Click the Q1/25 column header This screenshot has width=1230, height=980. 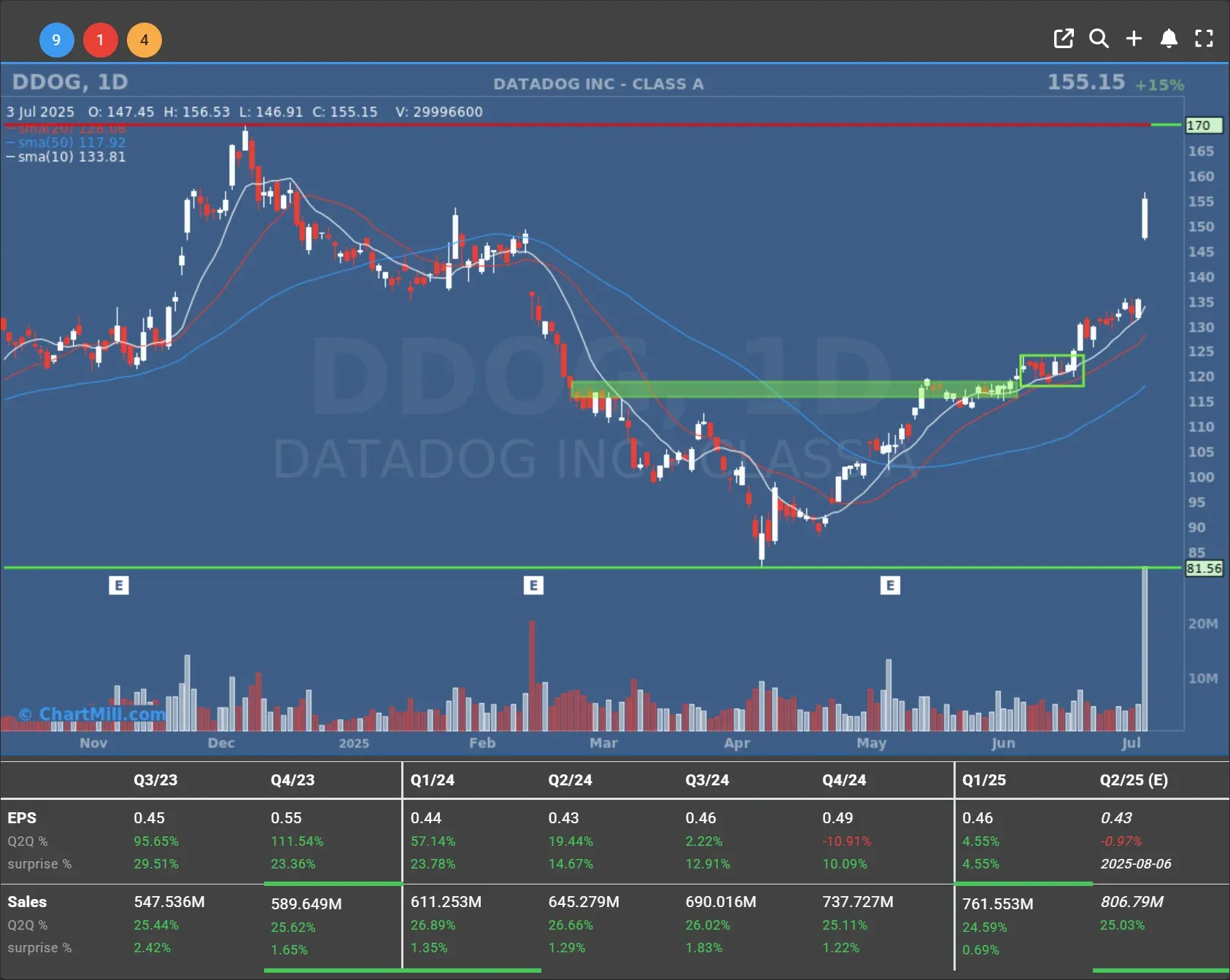click(983, 779)
